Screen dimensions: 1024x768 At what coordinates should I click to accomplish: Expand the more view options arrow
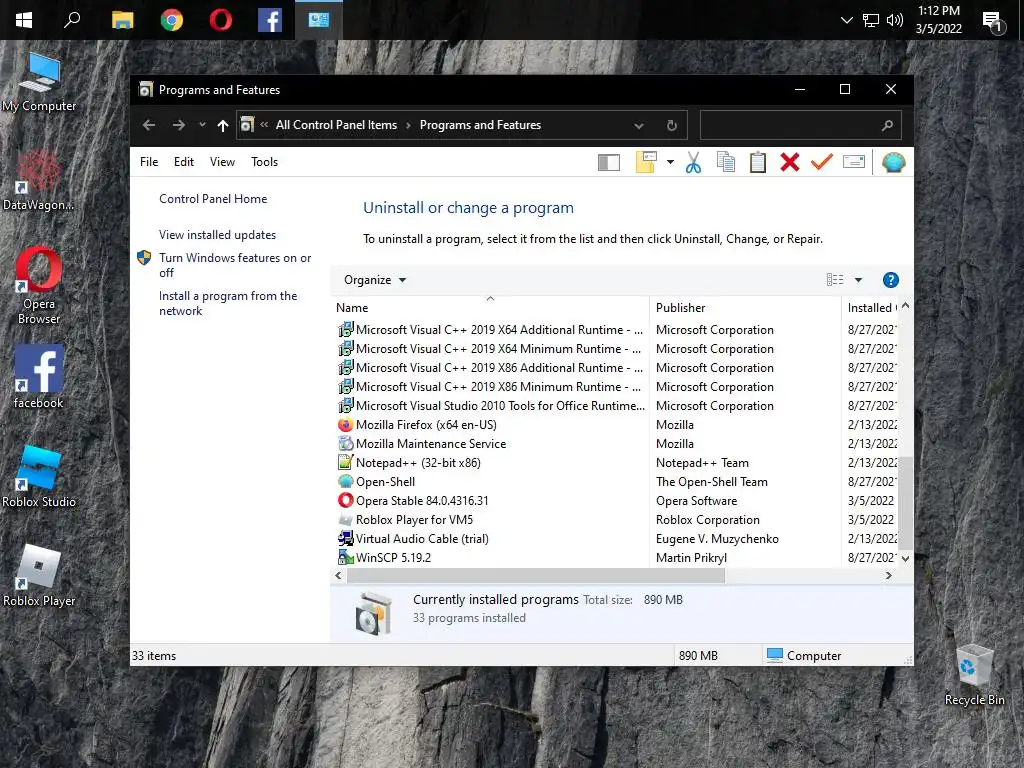858,280
